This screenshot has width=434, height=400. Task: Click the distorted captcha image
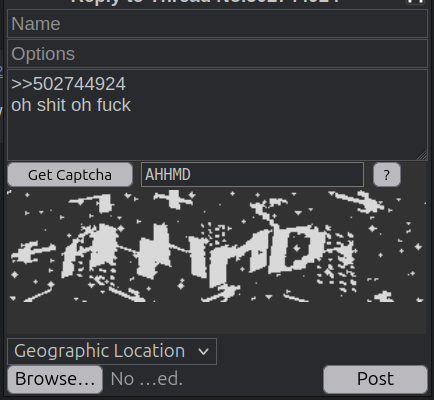point(217,247)
